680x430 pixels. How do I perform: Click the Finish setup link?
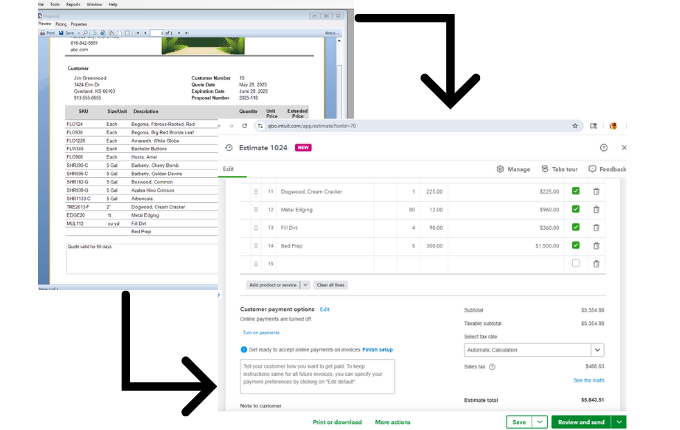[377, 349]
